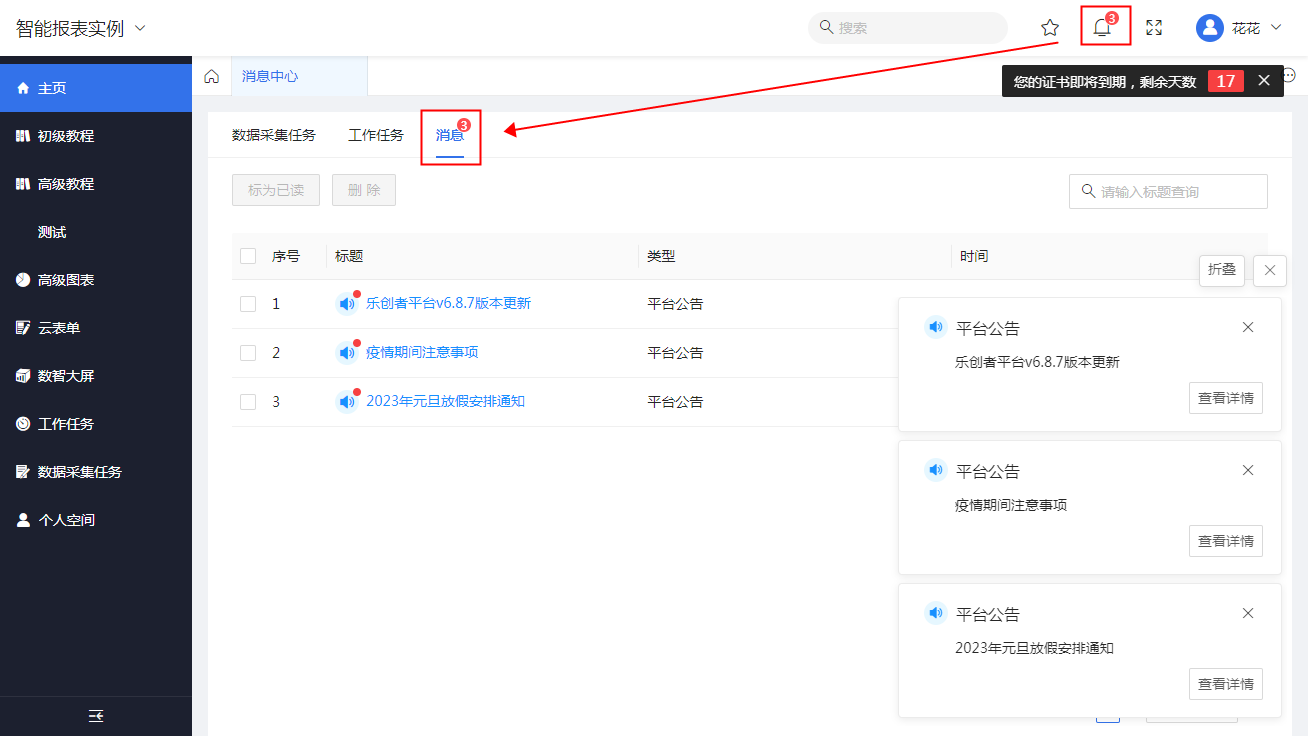Tick the checkbox for row 3
Viewport: 1308px width, 736px height.
(248, 402)
